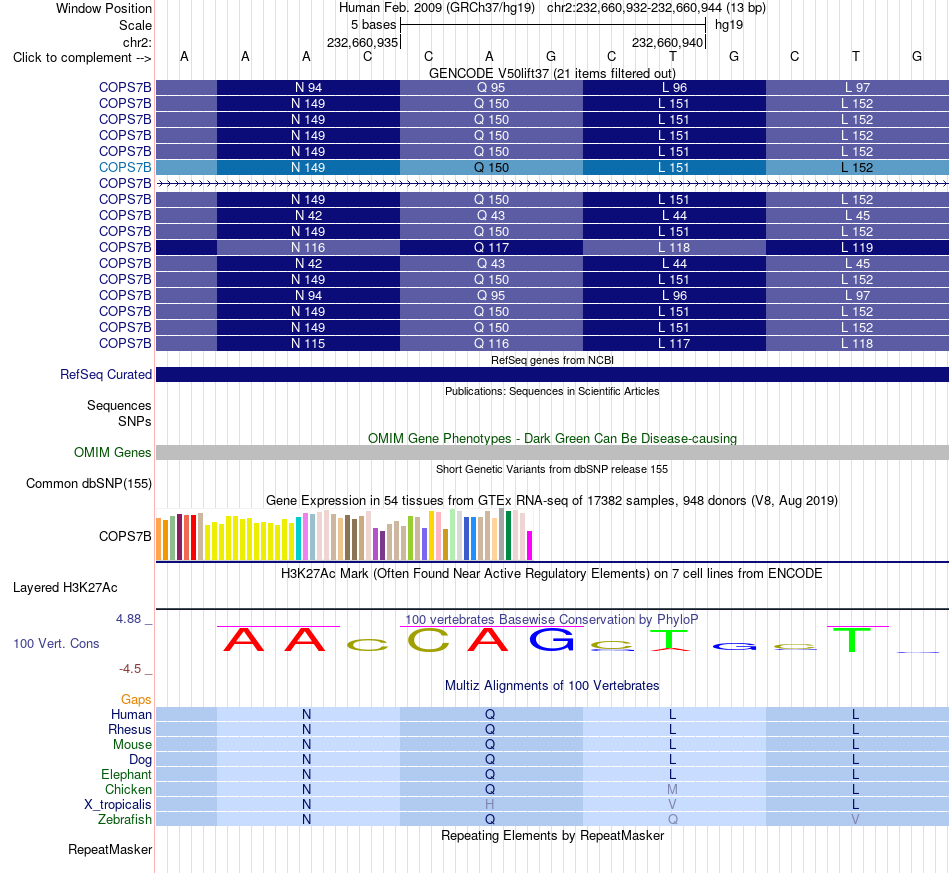Open the OMIM Gene Phenotypes title
This screenshot has width=950, height=873.
click(552, 438)
